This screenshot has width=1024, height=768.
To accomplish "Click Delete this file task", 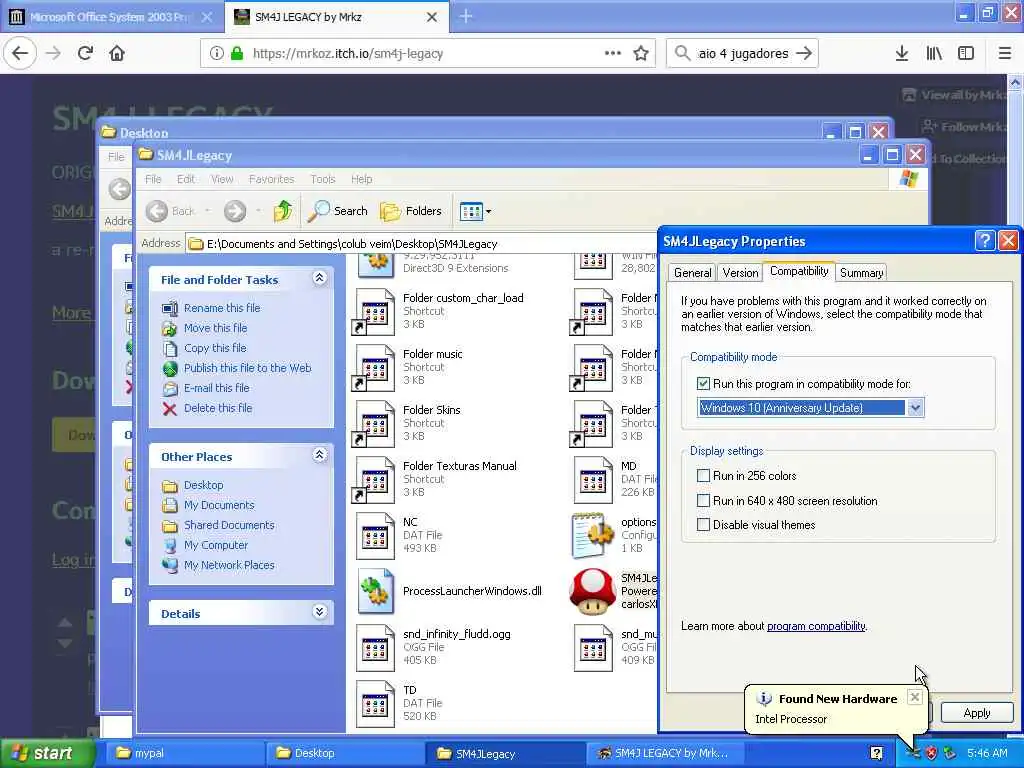I will [x=217, y=408].
